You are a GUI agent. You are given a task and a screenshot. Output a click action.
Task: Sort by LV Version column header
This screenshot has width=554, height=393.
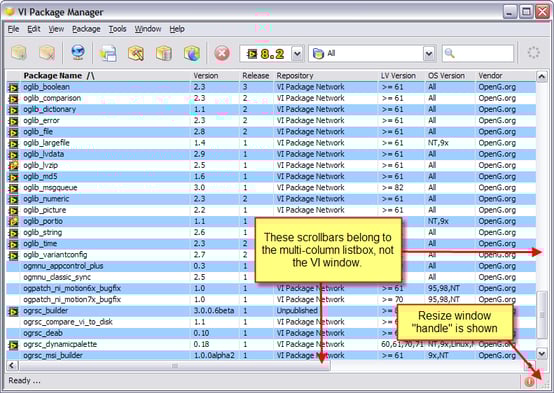(x=398, y=76)
